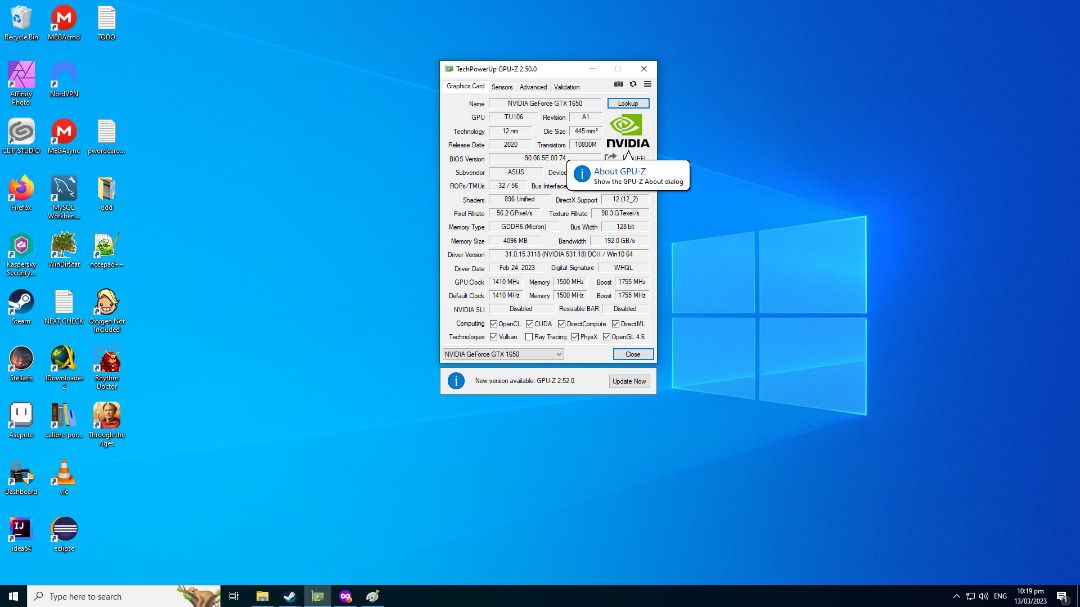This screenshot has width=1080, height=607.
Task: Switch to the Graphics Card tab
Action: [x=465, y=86]
